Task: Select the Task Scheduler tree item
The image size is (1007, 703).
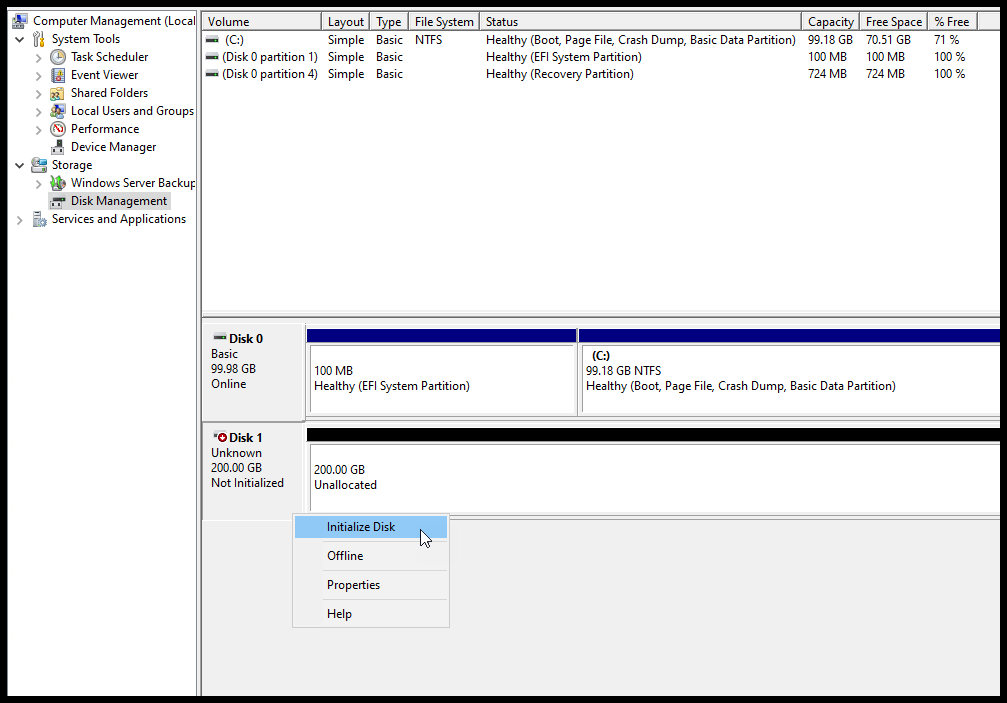Action: [109, 57]
